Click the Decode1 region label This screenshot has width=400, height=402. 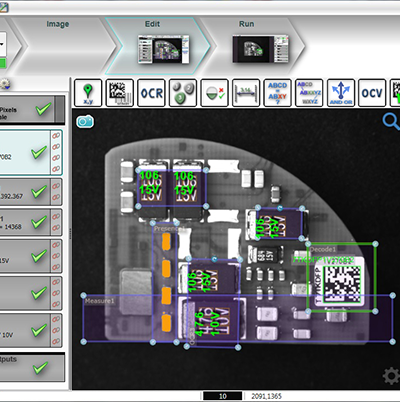click(x=323, y=249)
